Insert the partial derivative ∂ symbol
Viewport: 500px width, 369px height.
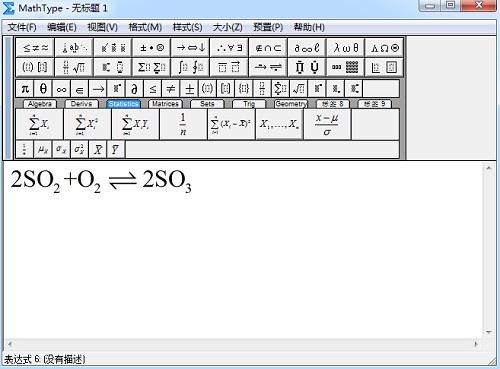[x=134, y=89]
